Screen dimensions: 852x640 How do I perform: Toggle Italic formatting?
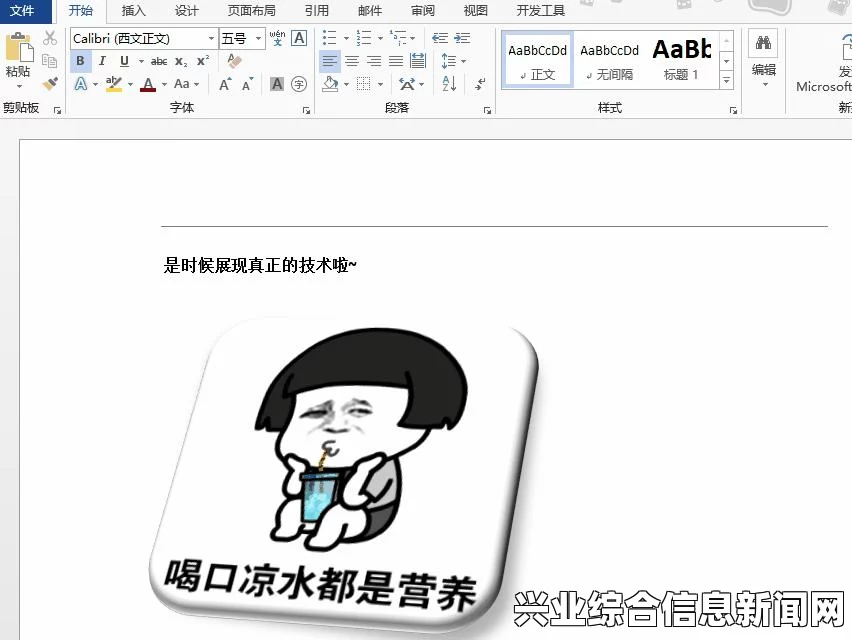click(102, 61)
